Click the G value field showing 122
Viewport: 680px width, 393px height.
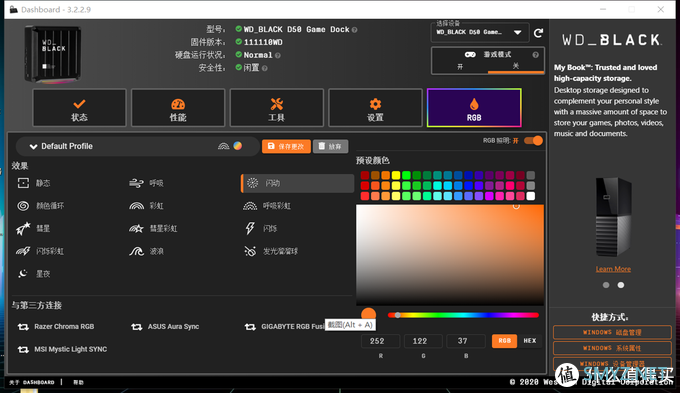click(x=423, y=341)
